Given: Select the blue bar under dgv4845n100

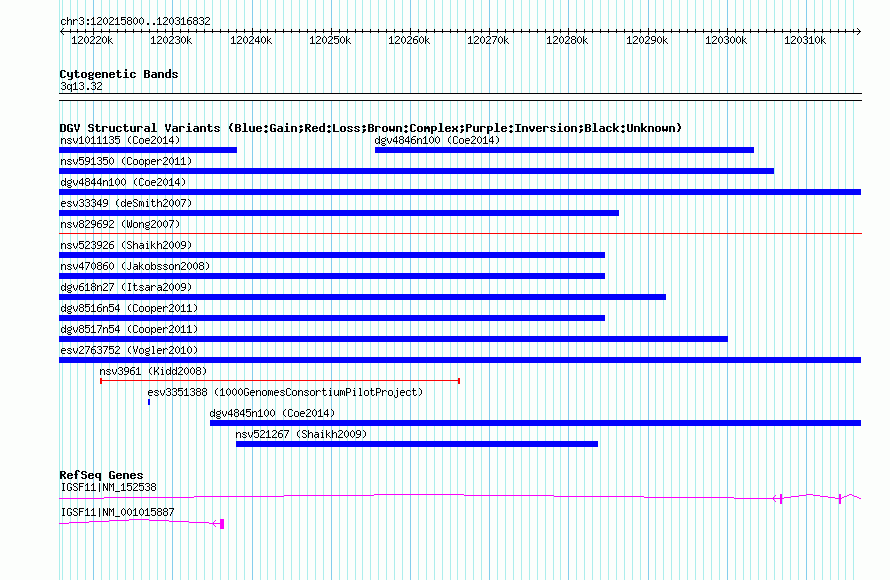Looking at the screenshot, I should (x=536, y=423).
